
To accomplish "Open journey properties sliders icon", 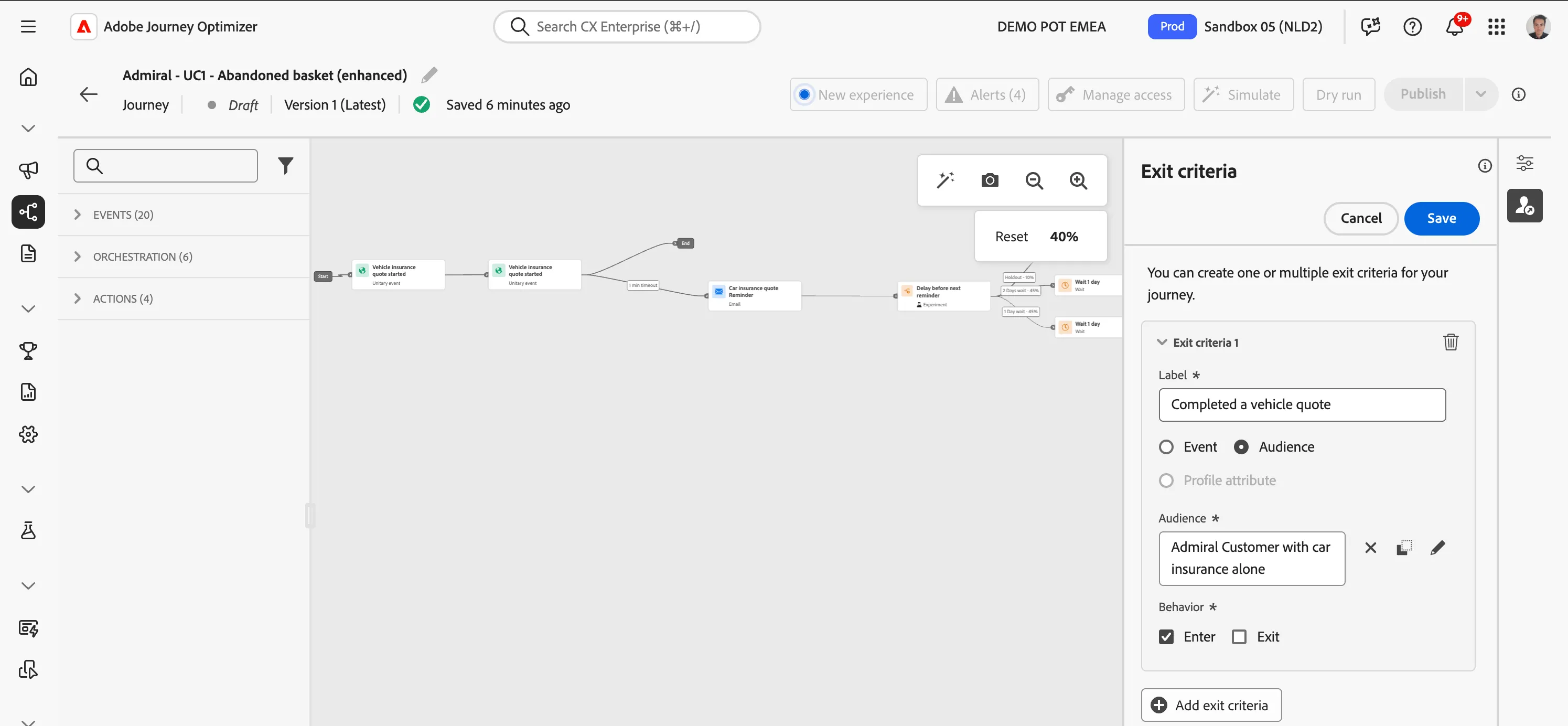I will 1524,163.
